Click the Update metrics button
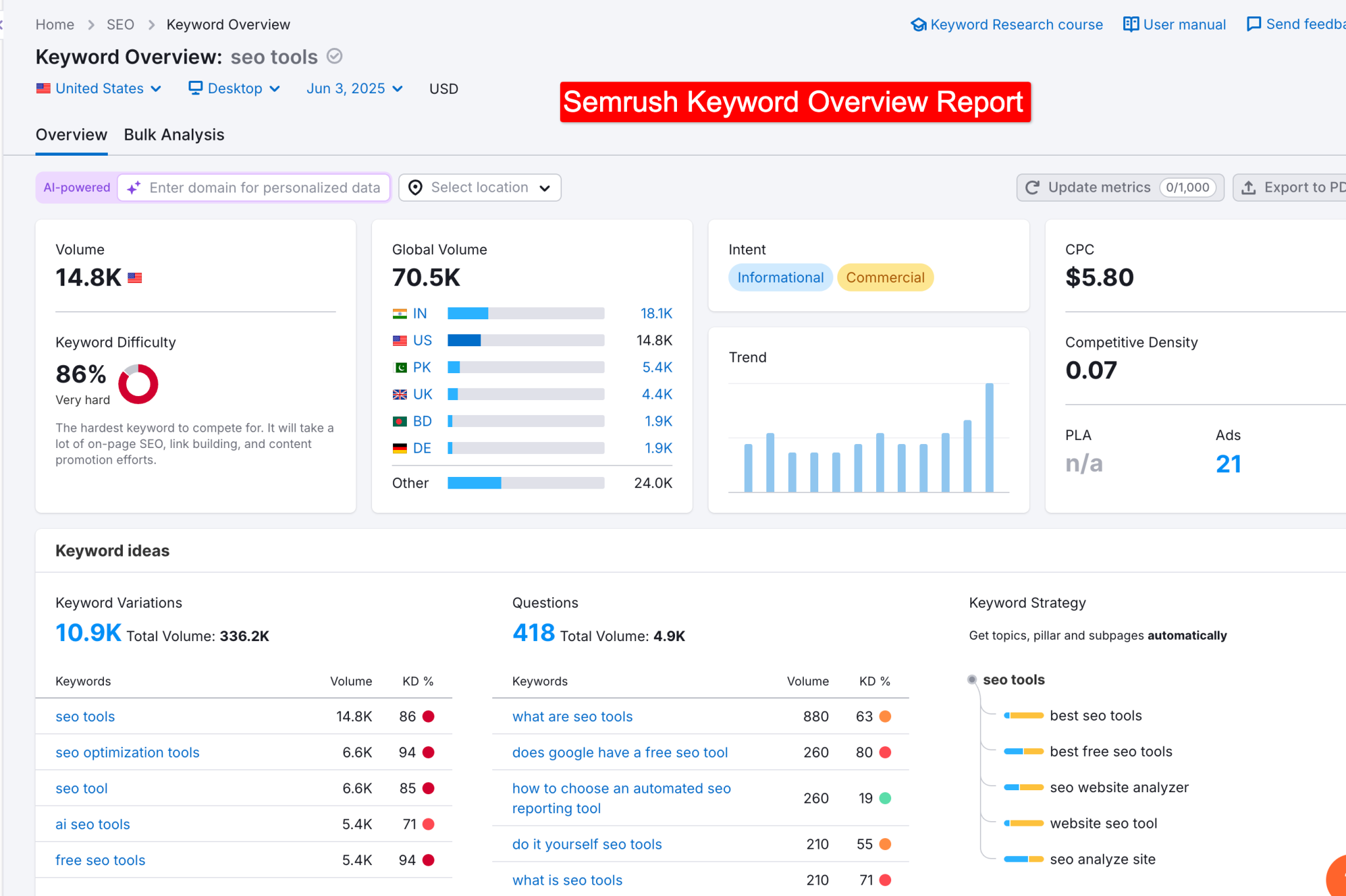Screen dimensions: 1346x896 [1120, 188]
